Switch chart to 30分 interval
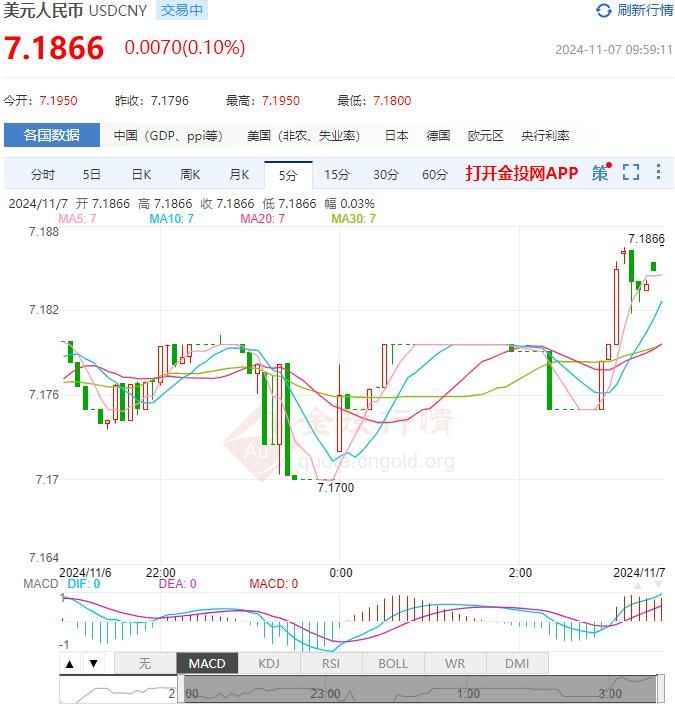This screenshot has width=675, height=705. point(386,174)
